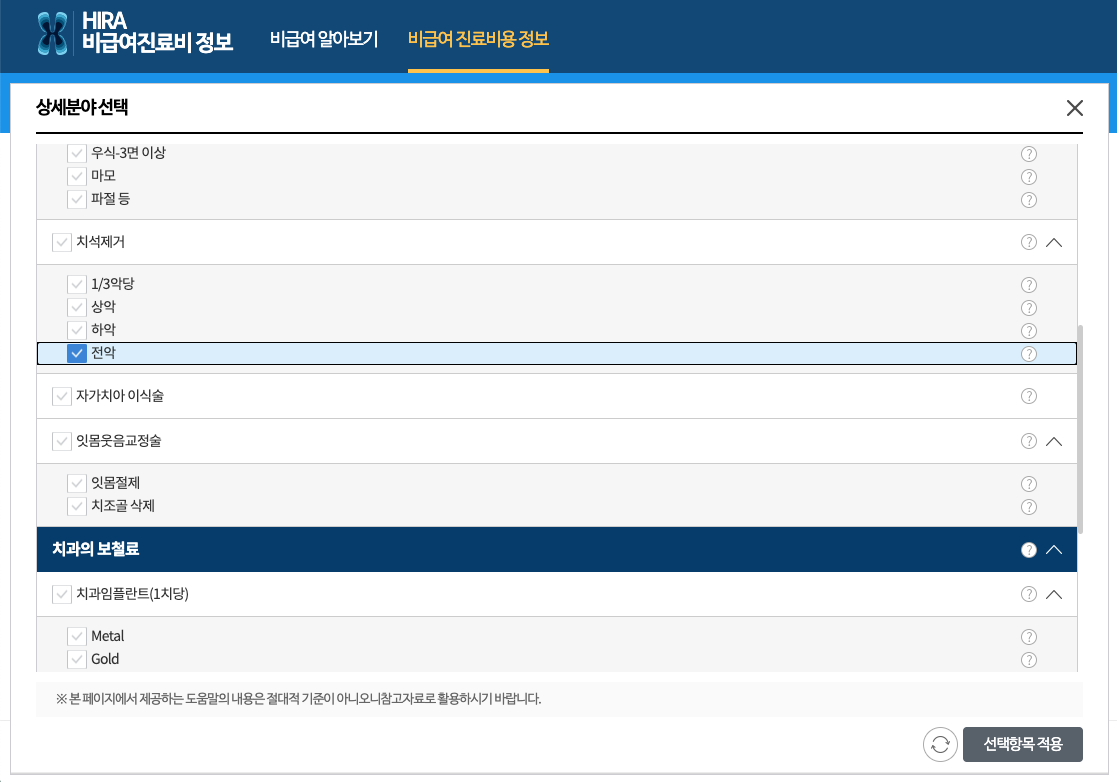Open the help icon beside 전악
Image resolution: width=1117 pixels, height=782 pixels.
click(1028, 352)
